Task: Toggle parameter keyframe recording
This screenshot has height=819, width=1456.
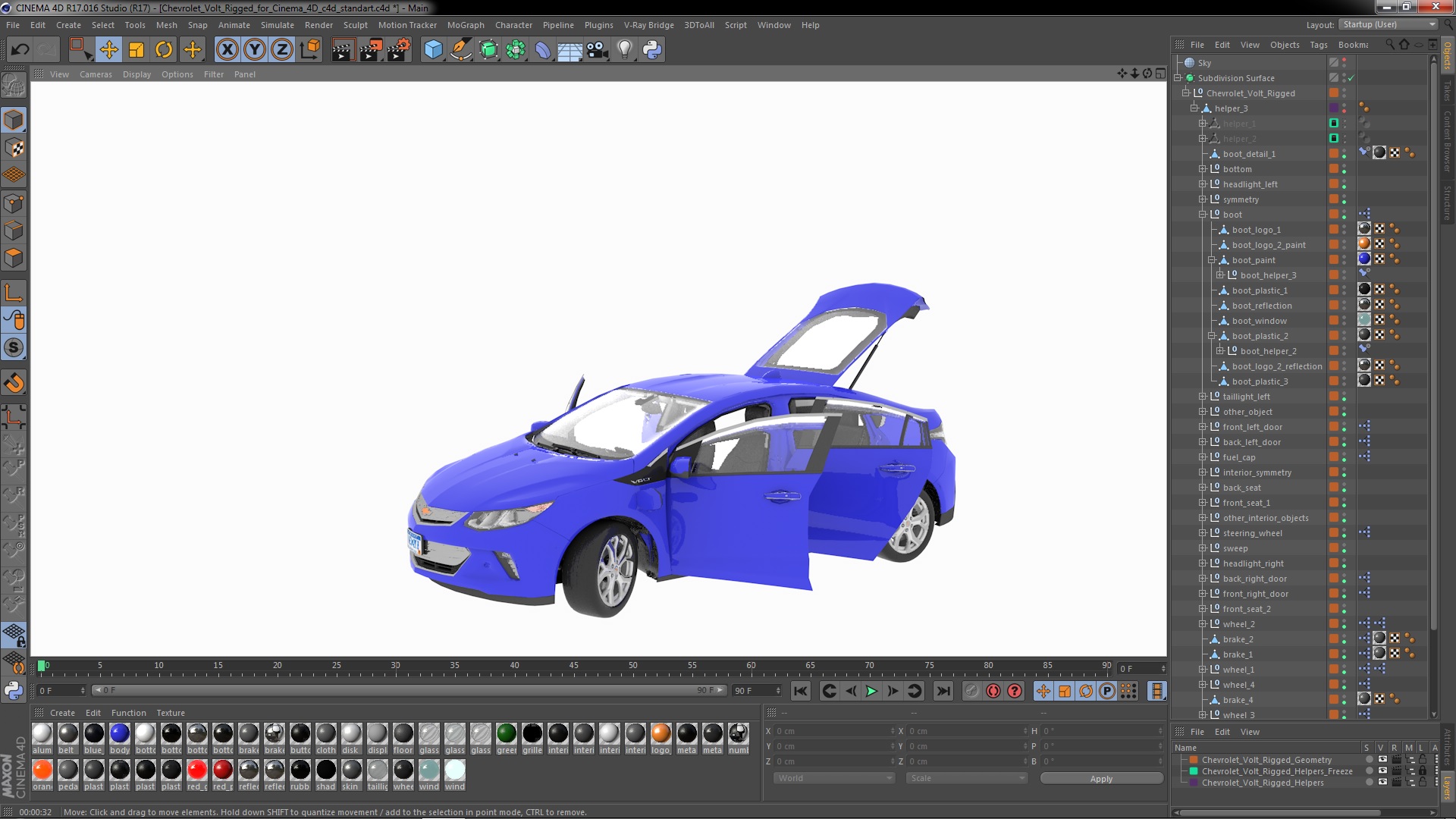Action: 1107,691
